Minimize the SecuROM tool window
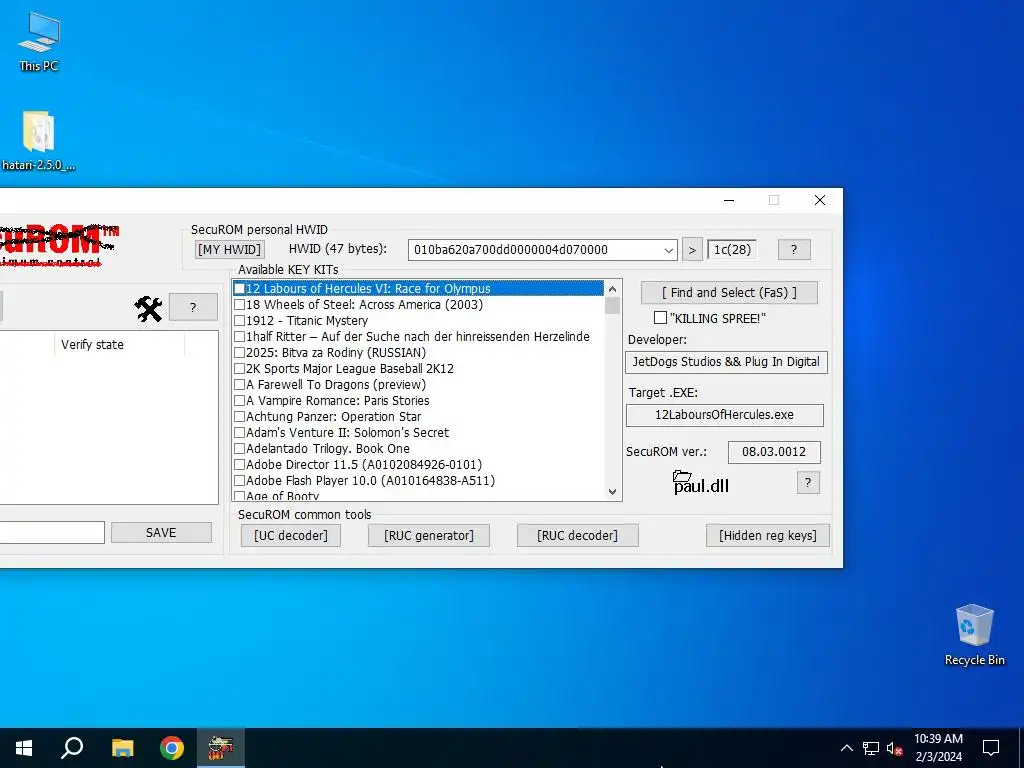The image size is (1024, 768). coord(729,200)
